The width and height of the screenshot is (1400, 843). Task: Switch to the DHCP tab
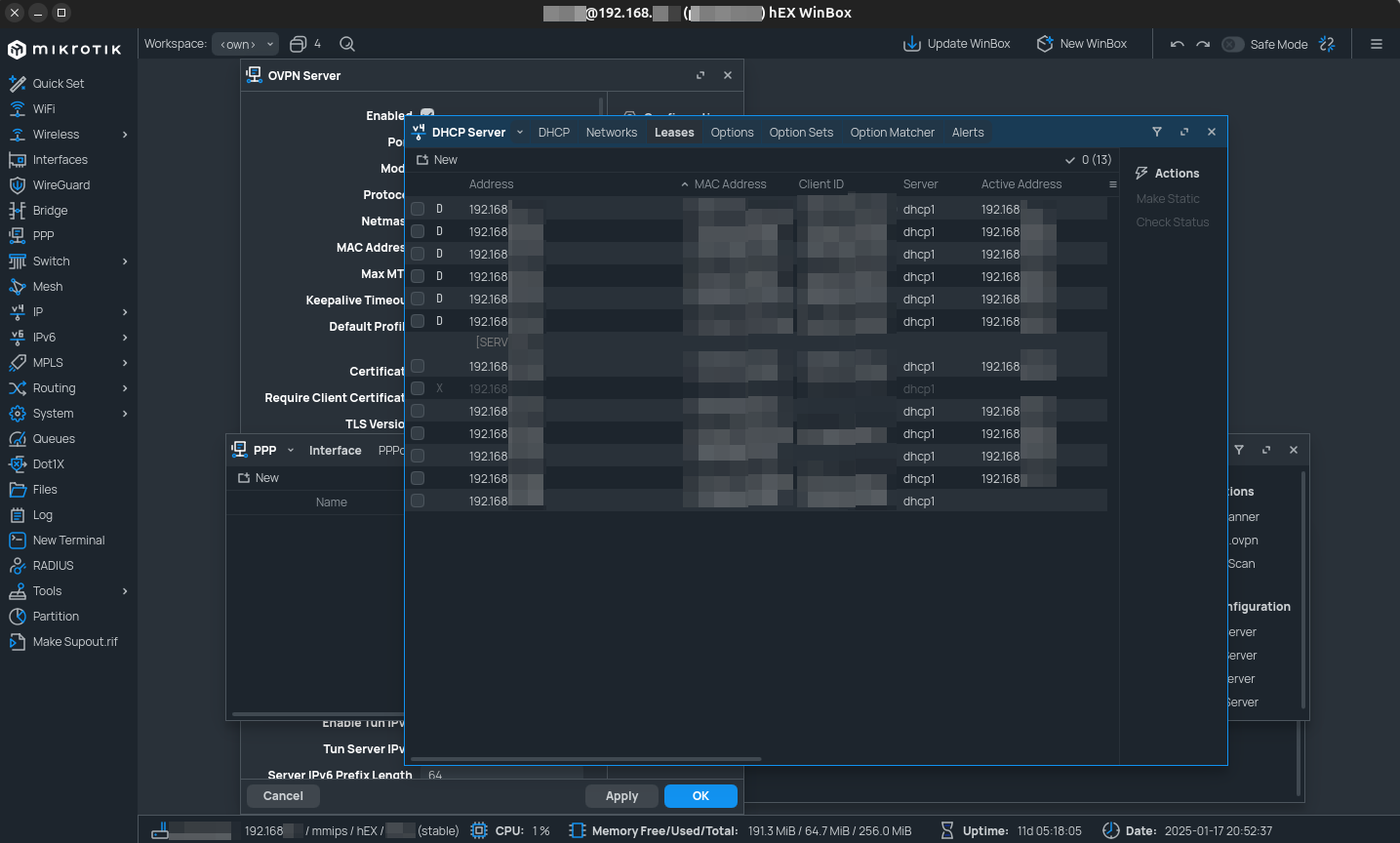(x=554, y=133)
